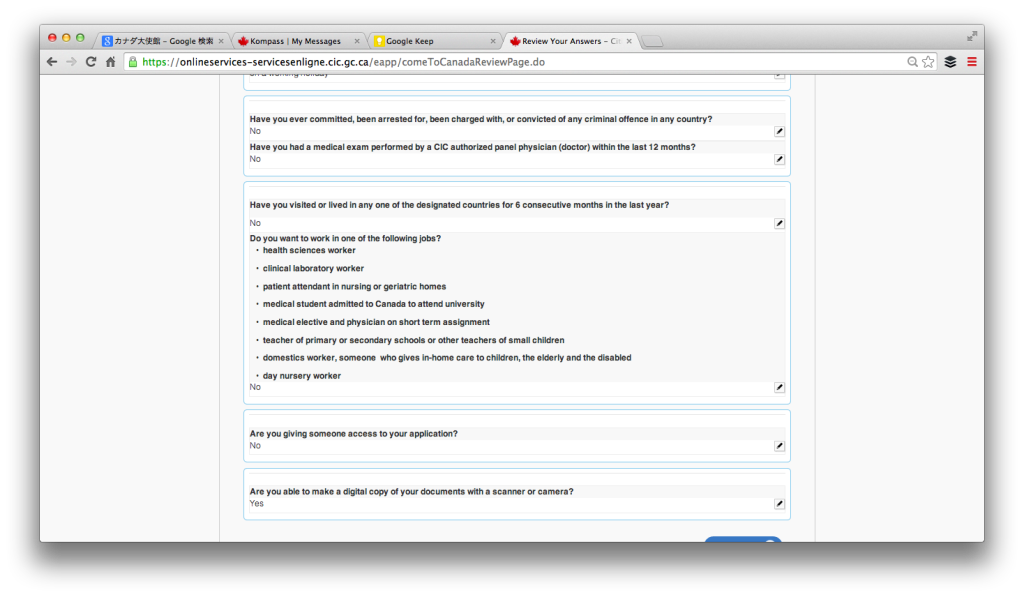Screen dimensions: 1024x597
Task: Edit the medical exam answer with its pencil icon
Action: click(x=779, y=159)
